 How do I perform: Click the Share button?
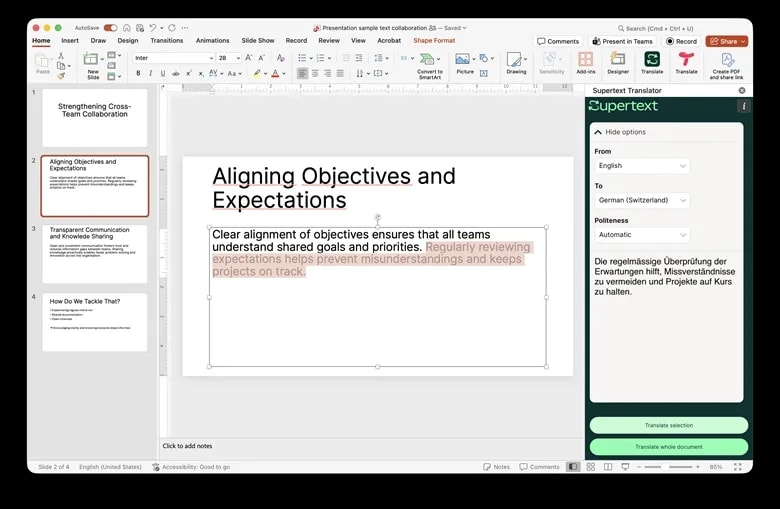click(726, 41)
